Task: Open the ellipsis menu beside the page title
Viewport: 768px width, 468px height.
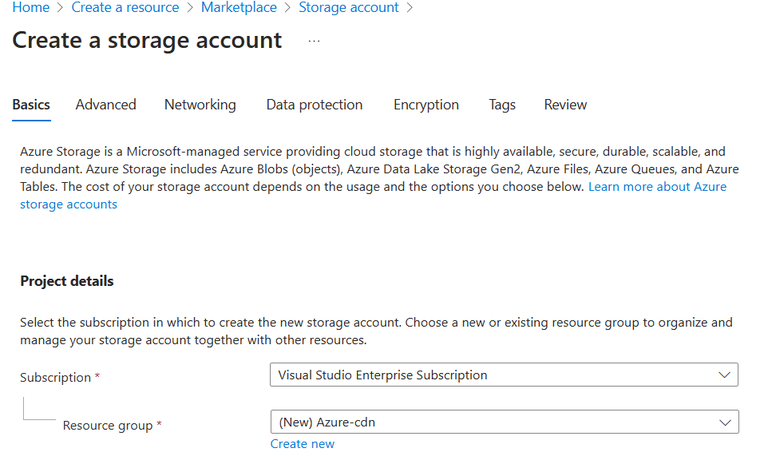Action: tap(314, 41)
